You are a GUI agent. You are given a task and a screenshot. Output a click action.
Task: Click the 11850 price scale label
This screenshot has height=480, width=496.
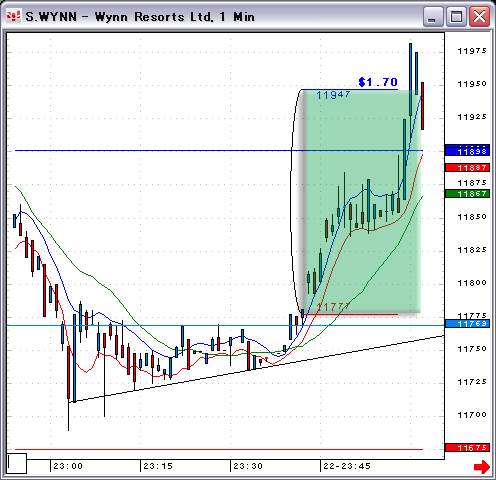coord(472,217)
